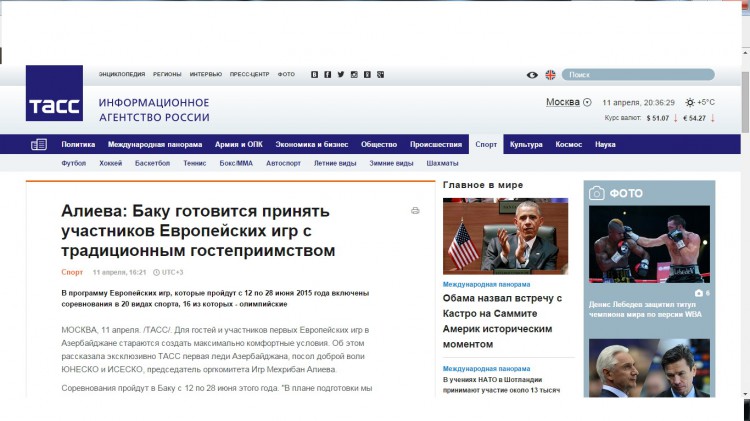
Task: Toggle the eye accessibility view icon
Action: click(532, 75)
